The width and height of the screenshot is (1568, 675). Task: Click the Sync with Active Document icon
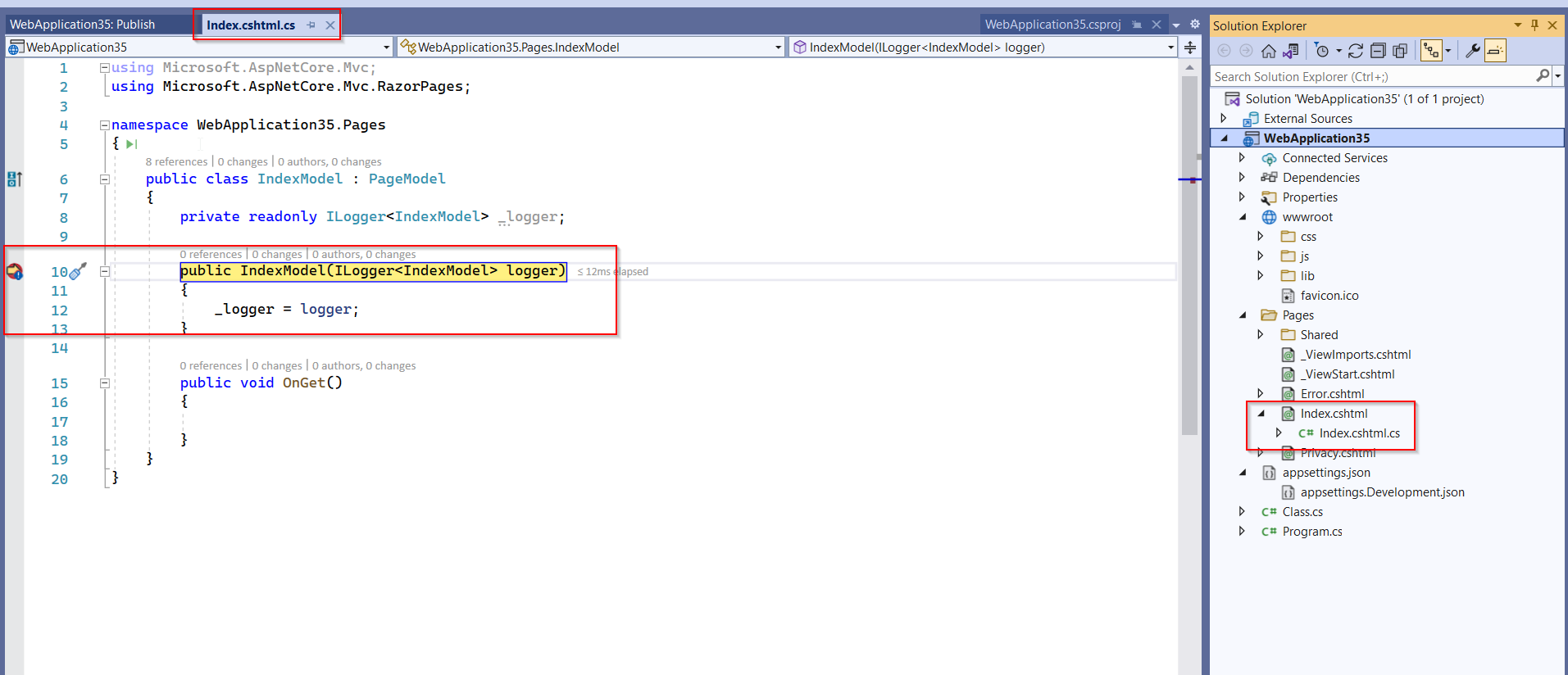(1356, 51)
